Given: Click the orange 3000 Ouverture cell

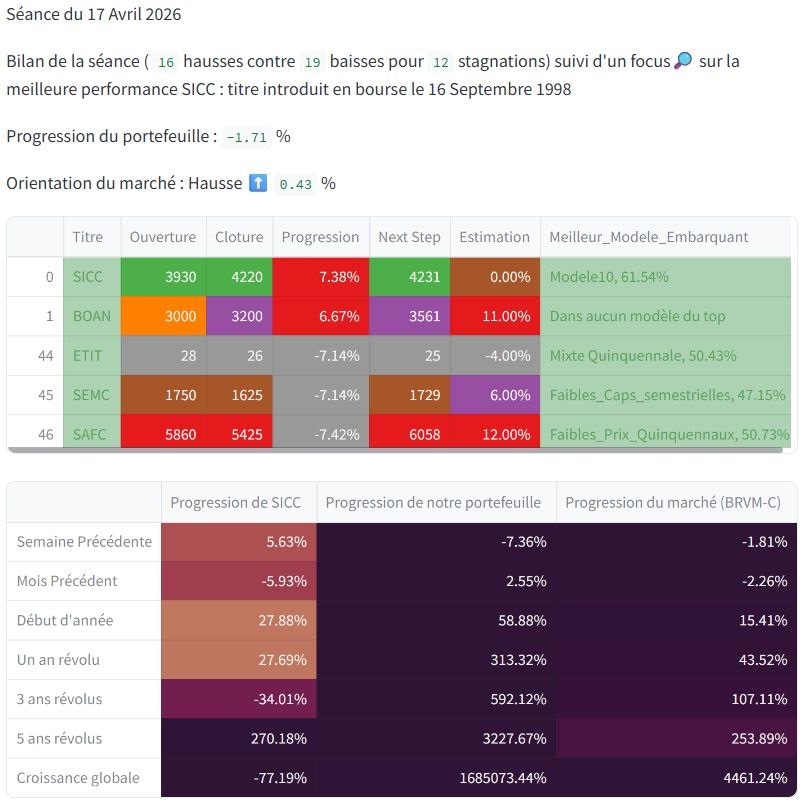Looking at the screenshot, I should click(x=163, y=316).
